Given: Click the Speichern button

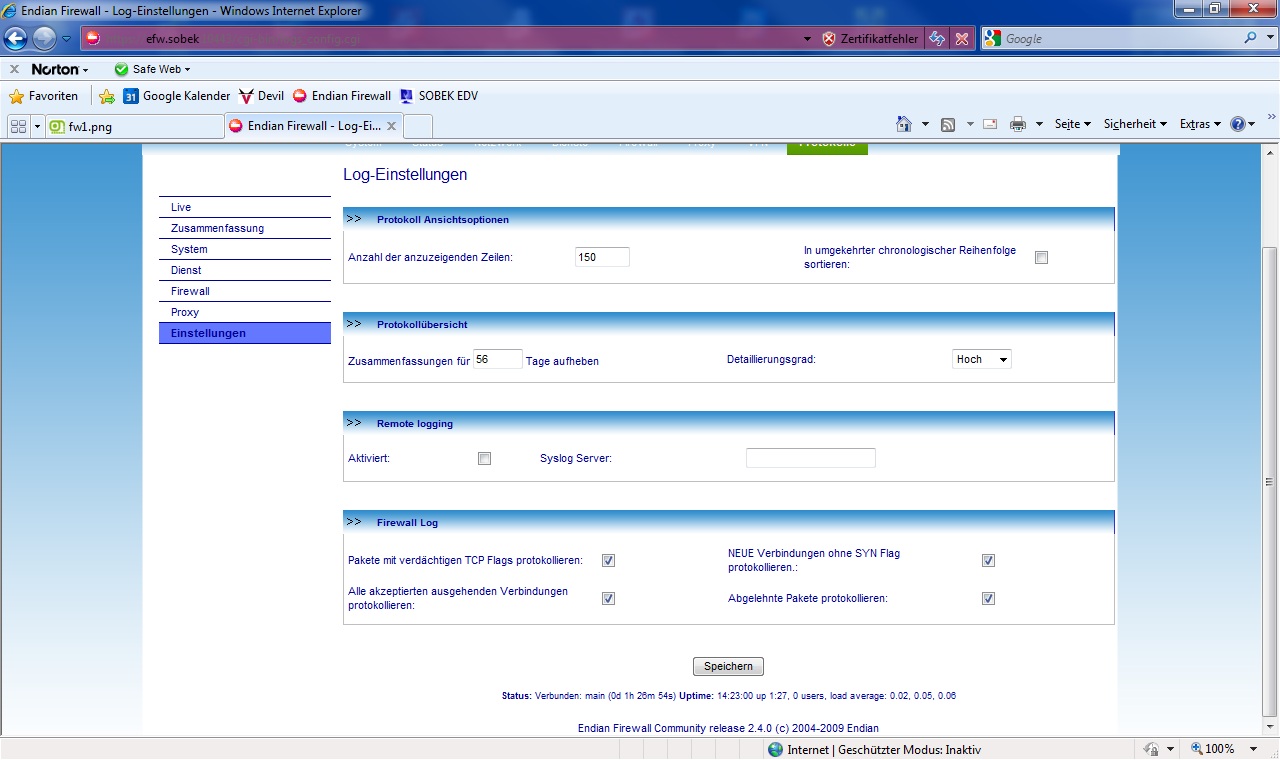Looking at the screenshot, I should coord(728,666).
